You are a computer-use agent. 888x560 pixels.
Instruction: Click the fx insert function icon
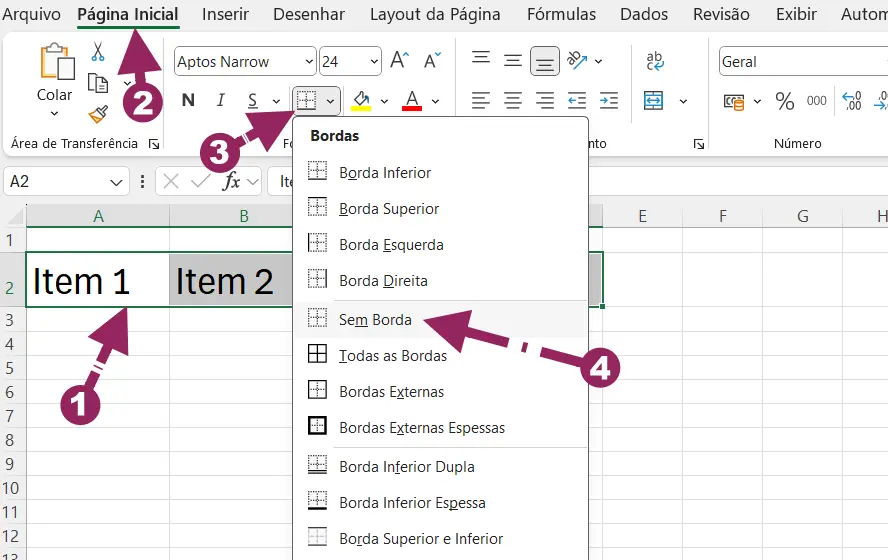[232, 181]
